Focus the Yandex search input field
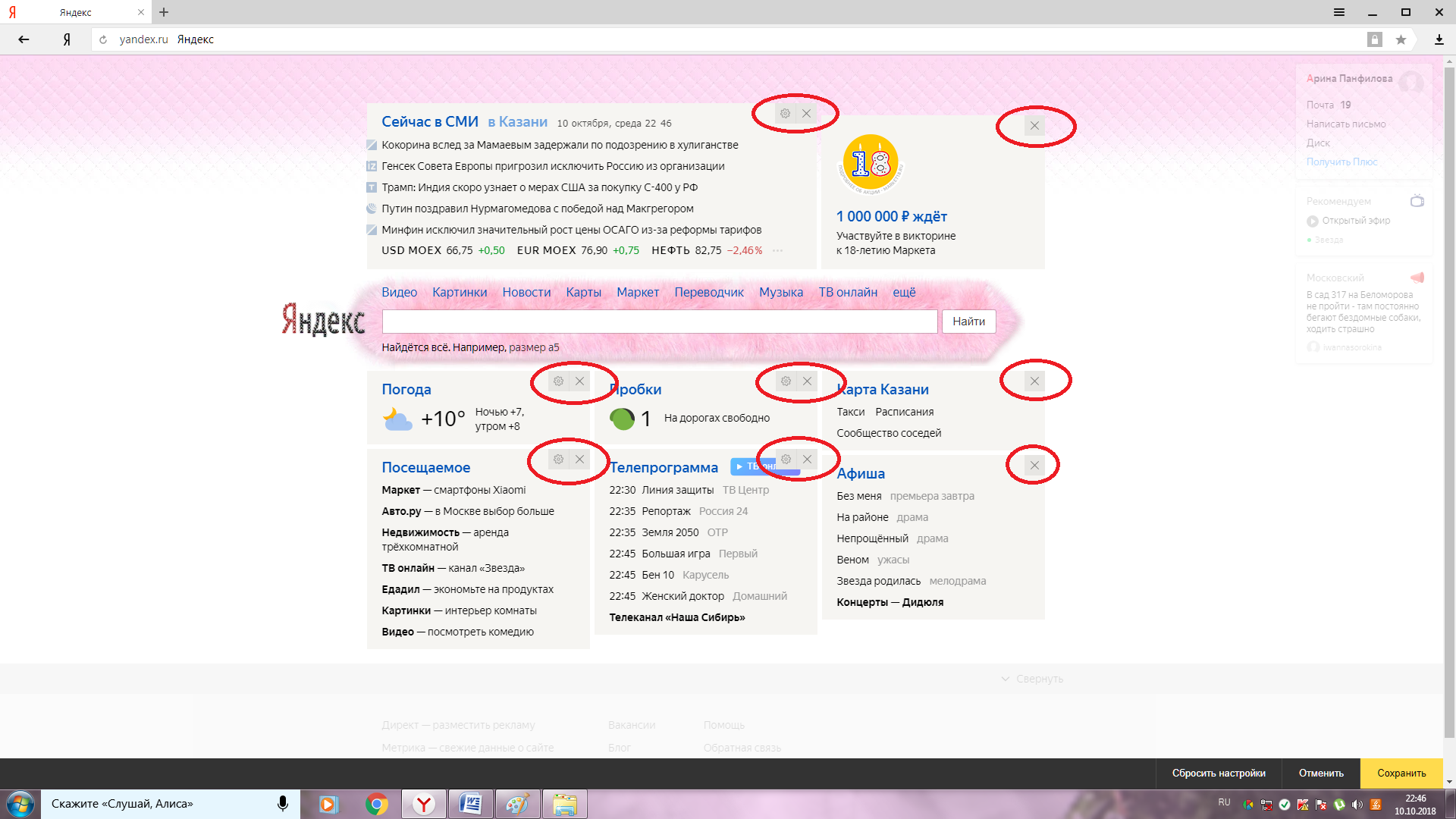1456x819 pixels. [x=660, y=322]
